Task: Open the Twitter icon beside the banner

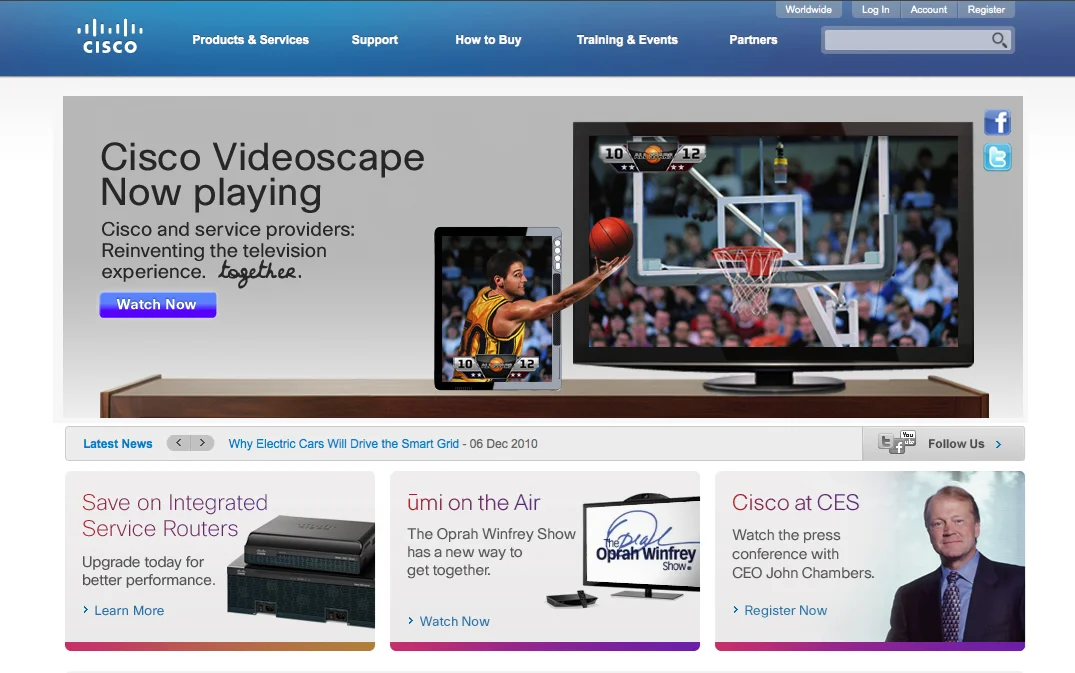Action: 998,158
